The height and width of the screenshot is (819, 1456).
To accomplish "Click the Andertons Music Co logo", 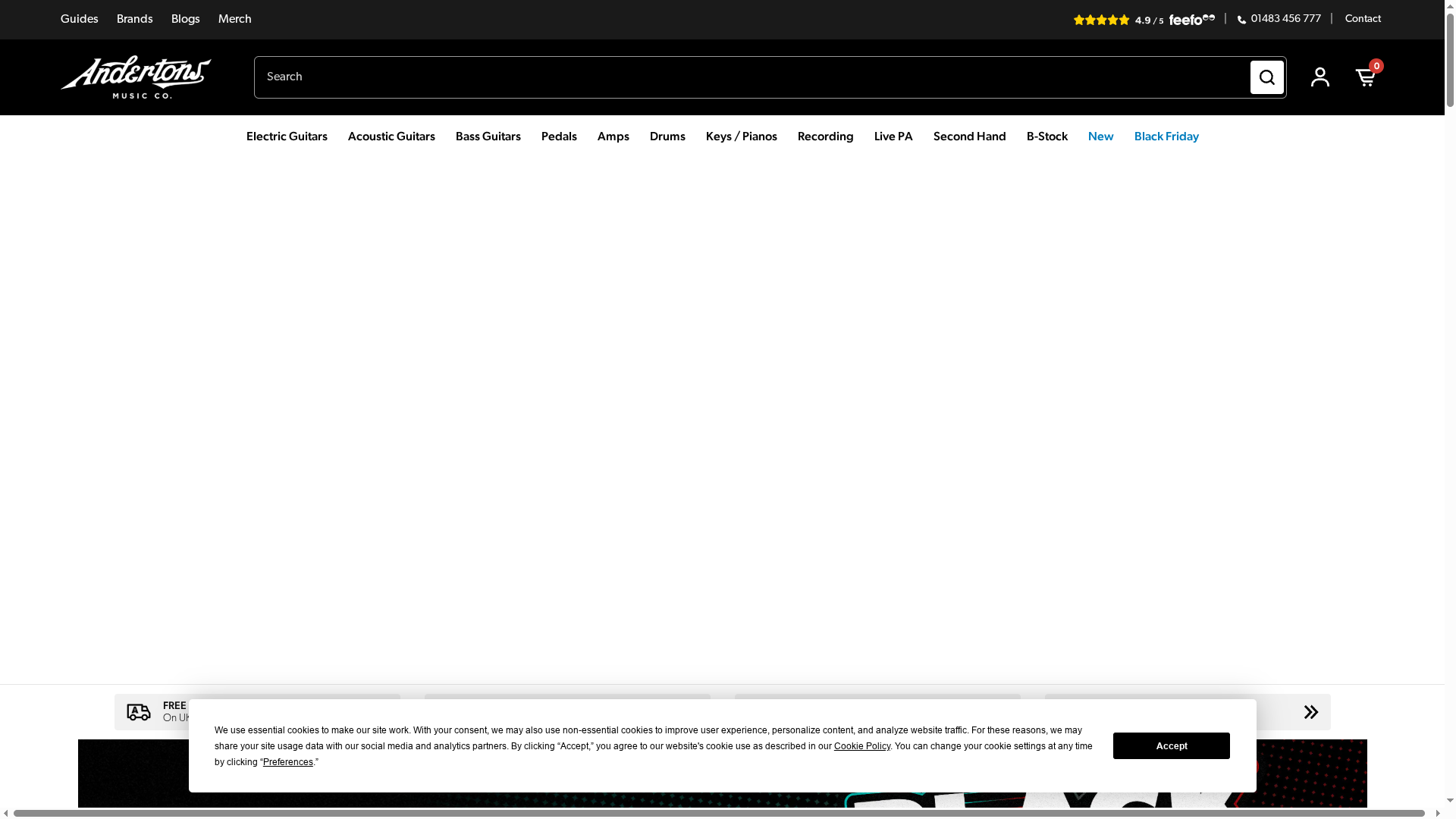I will pos(135,77).
